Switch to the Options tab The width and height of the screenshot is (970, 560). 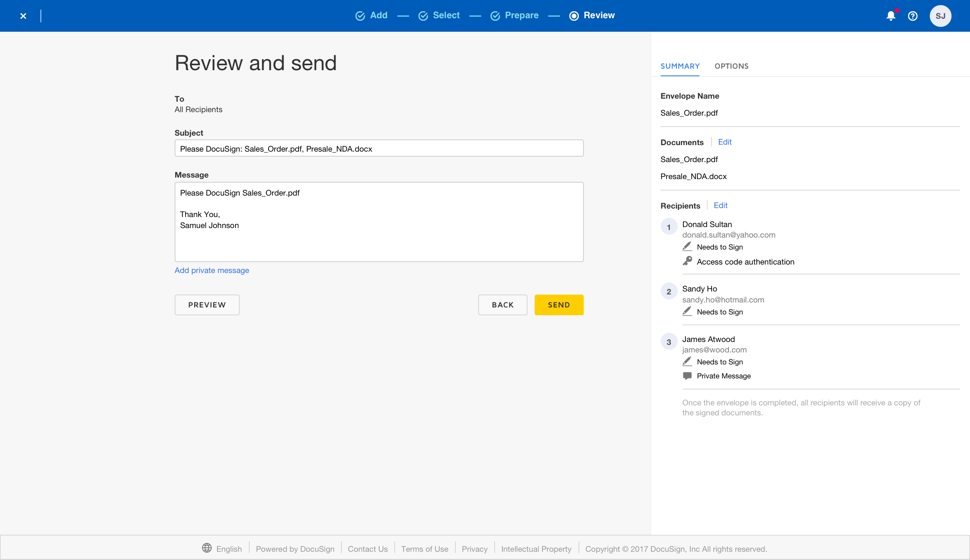731,66
